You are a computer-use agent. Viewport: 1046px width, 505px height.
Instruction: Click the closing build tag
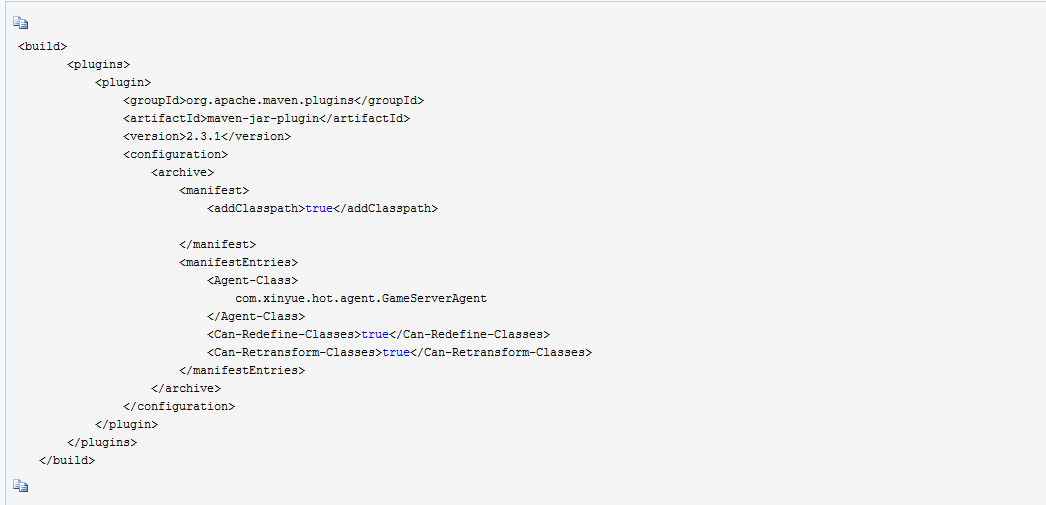(x=67, y=460)
